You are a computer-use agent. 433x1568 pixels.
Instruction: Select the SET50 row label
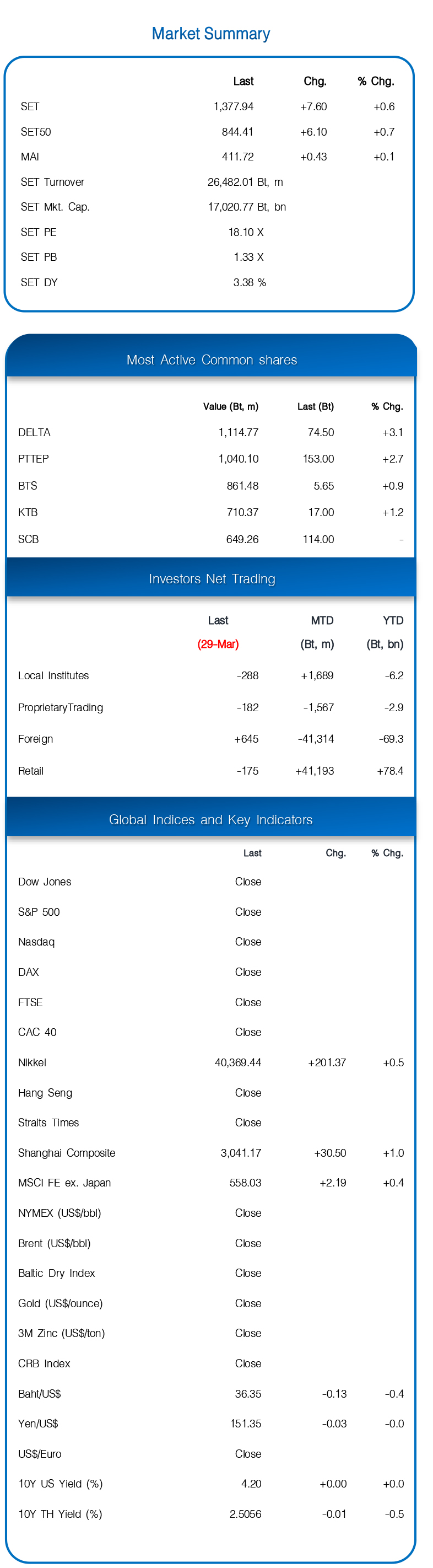36,131
